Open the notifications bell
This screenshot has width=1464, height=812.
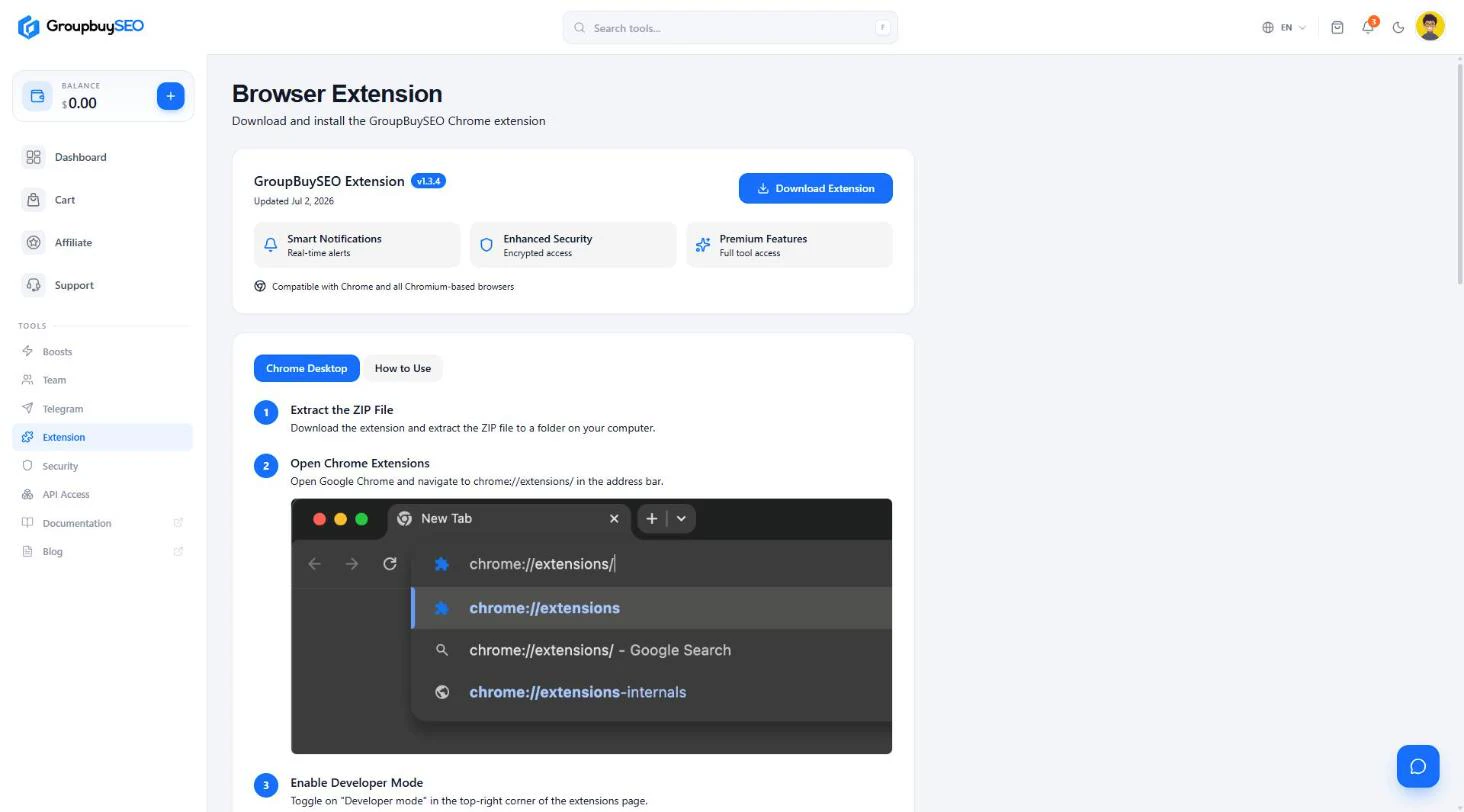[1368, 27]
